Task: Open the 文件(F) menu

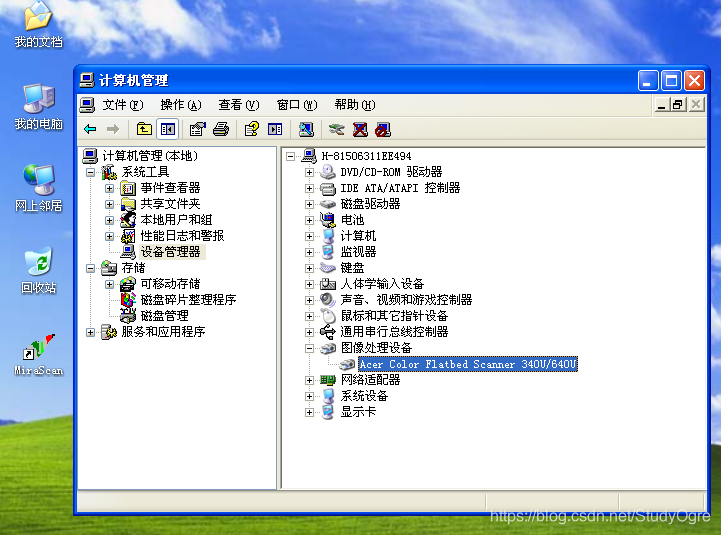Action: pos(123,105)
